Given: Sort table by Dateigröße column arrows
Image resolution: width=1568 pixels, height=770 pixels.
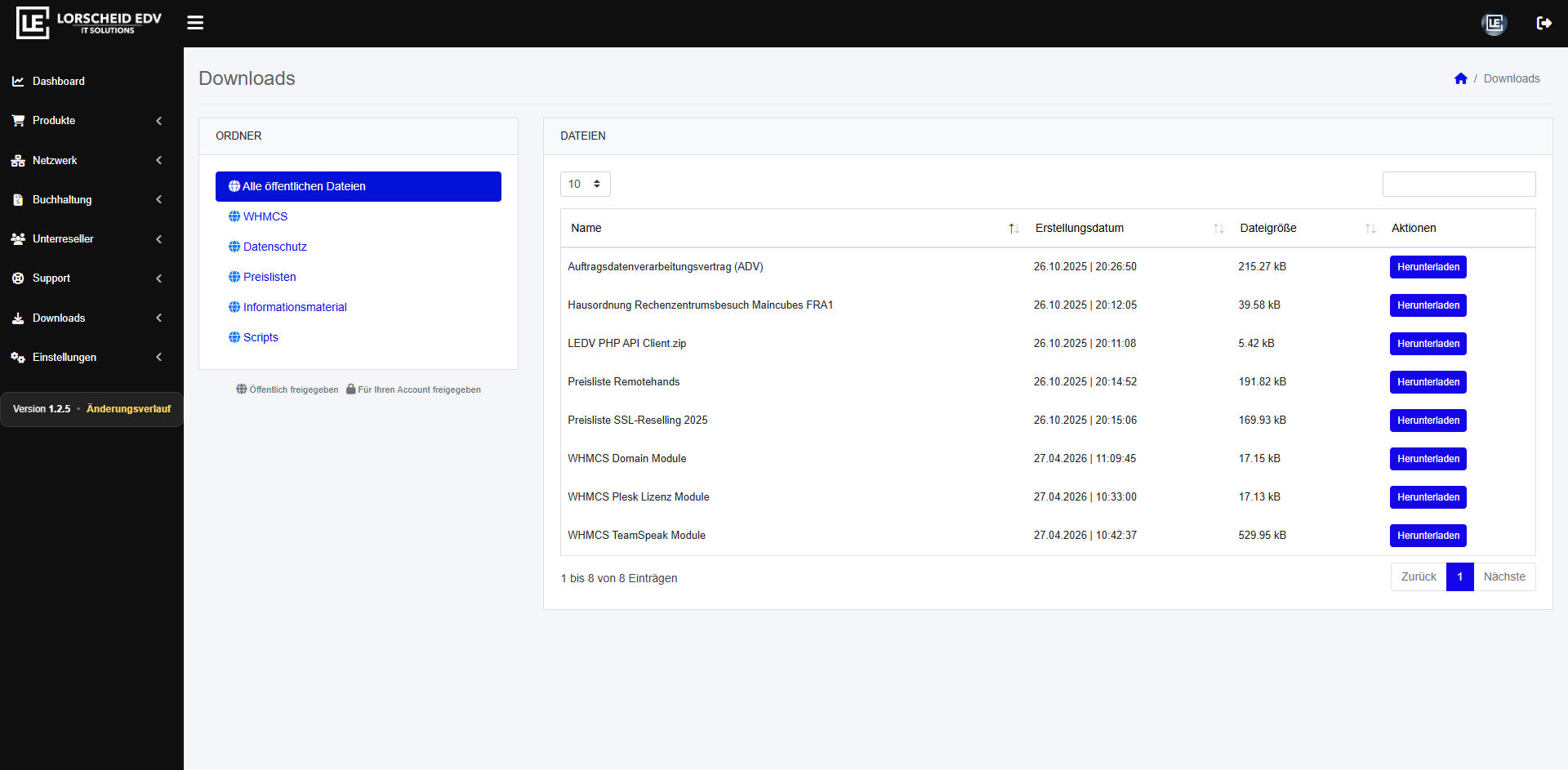Looking at the screenshot, I should (x=1370, y=229).
